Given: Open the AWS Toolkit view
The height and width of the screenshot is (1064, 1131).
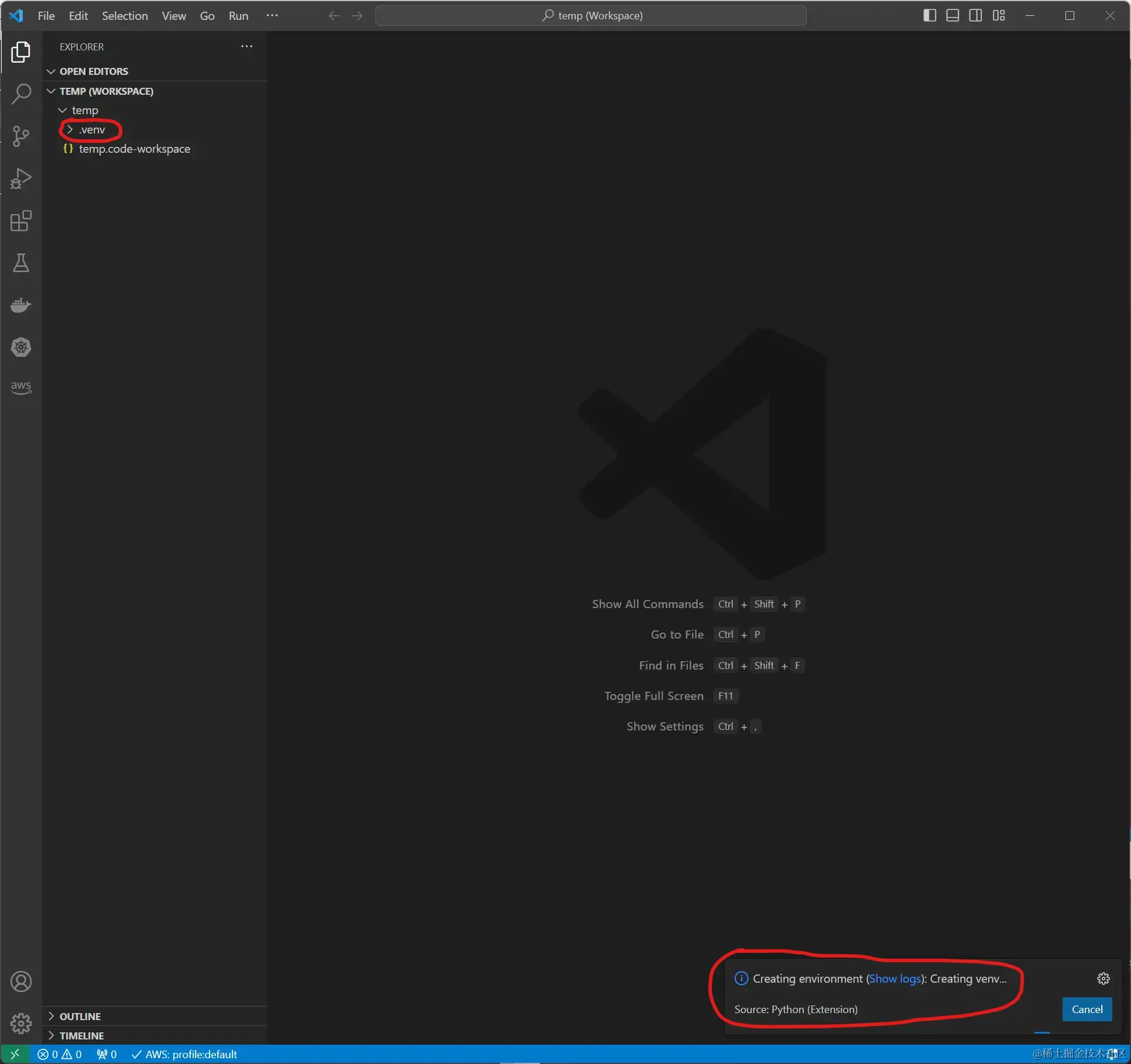Looking at the screenshot, I should point(21,386).
